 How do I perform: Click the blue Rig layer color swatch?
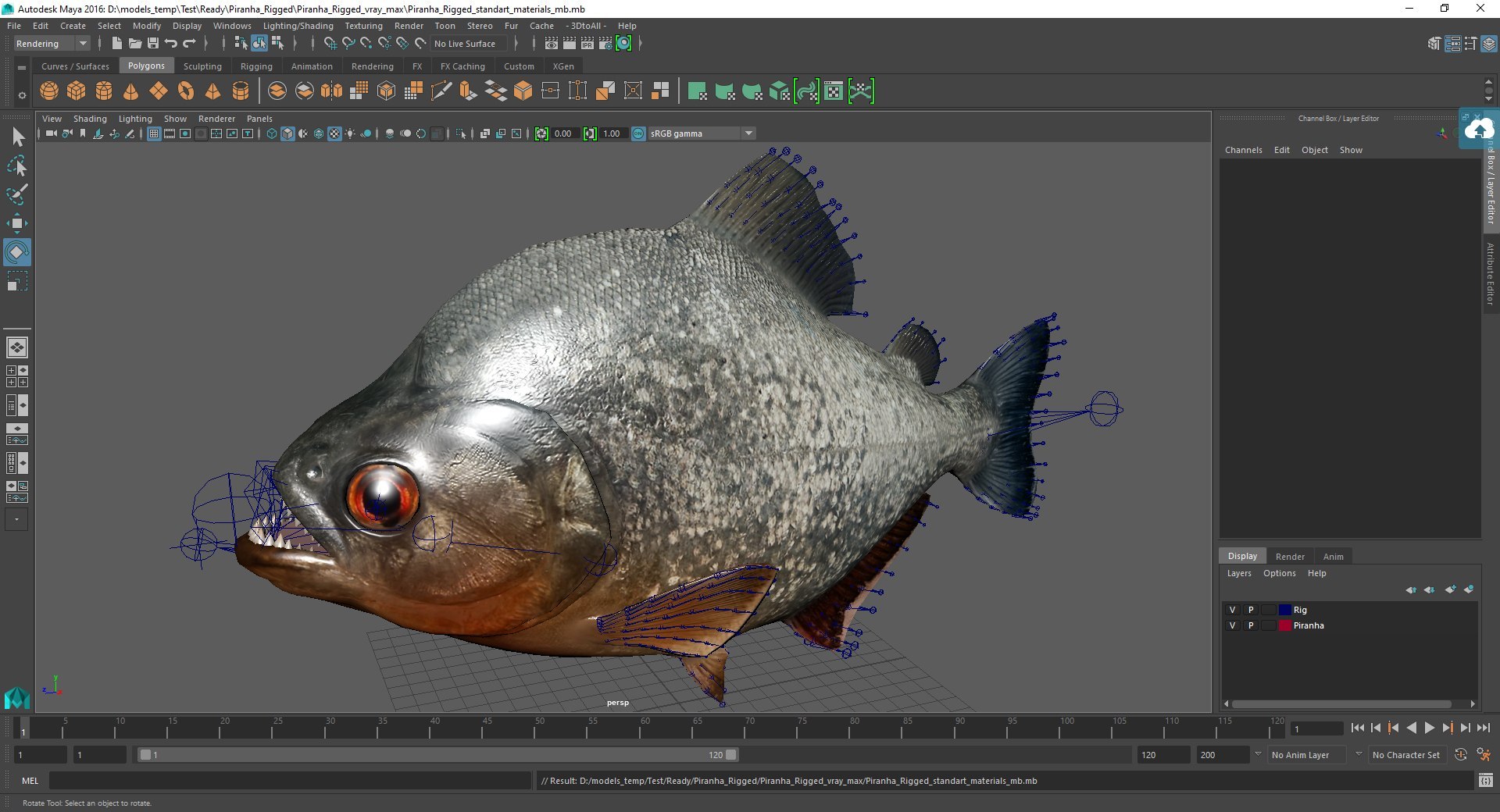1284,610
